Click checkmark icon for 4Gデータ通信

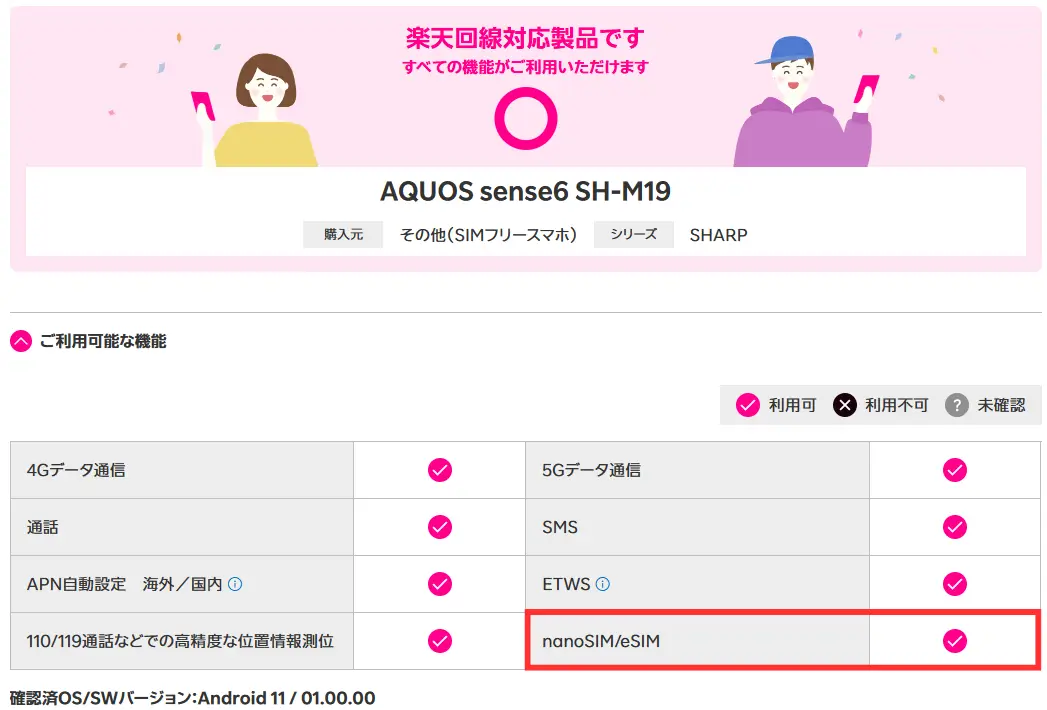(440, 470)
